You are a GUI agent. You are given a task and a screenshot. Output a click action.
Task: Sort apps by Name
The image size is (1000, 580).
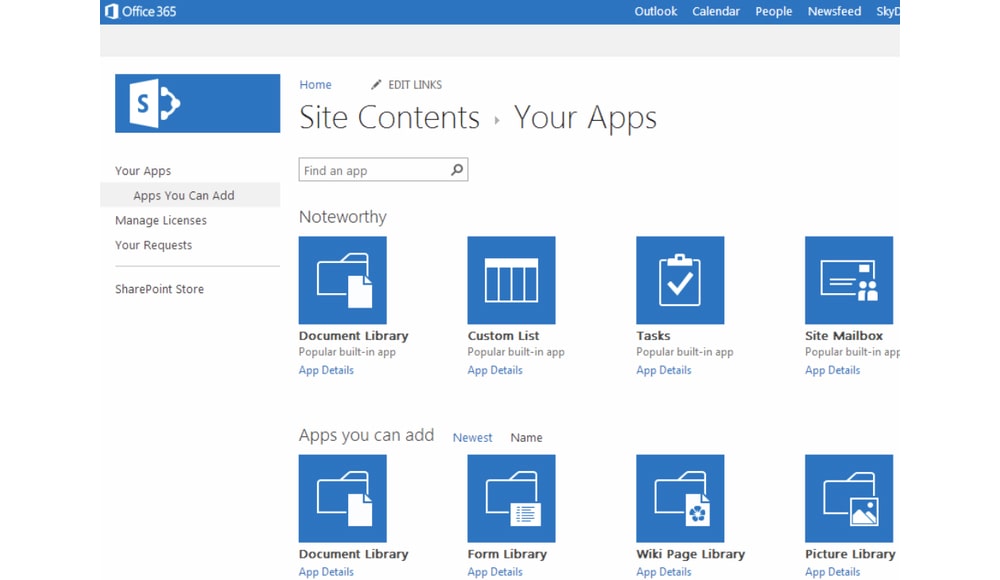click(526, 438)
